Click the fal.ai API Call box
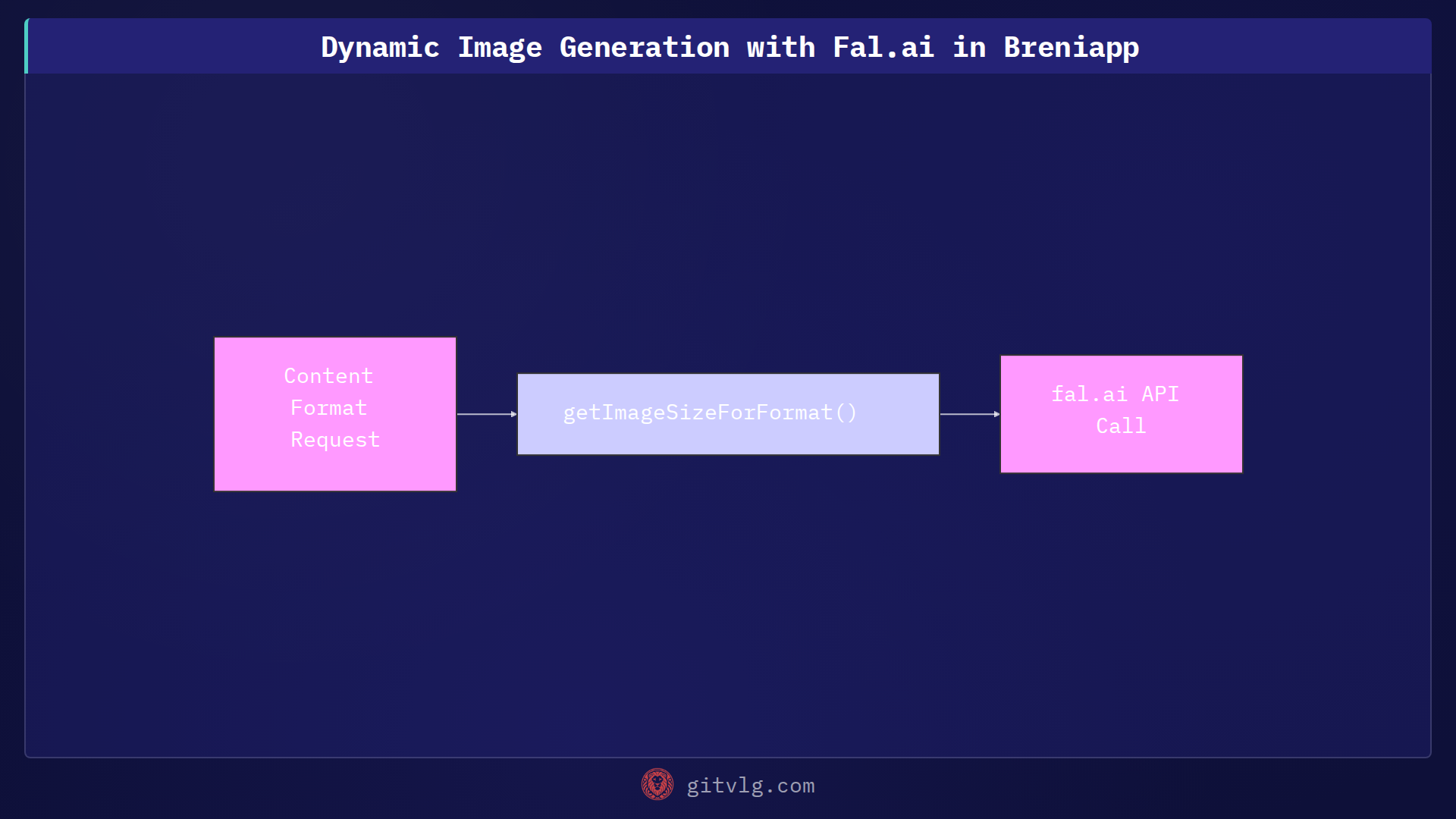The image size is (1456, 819). (x=1122, y=414)
